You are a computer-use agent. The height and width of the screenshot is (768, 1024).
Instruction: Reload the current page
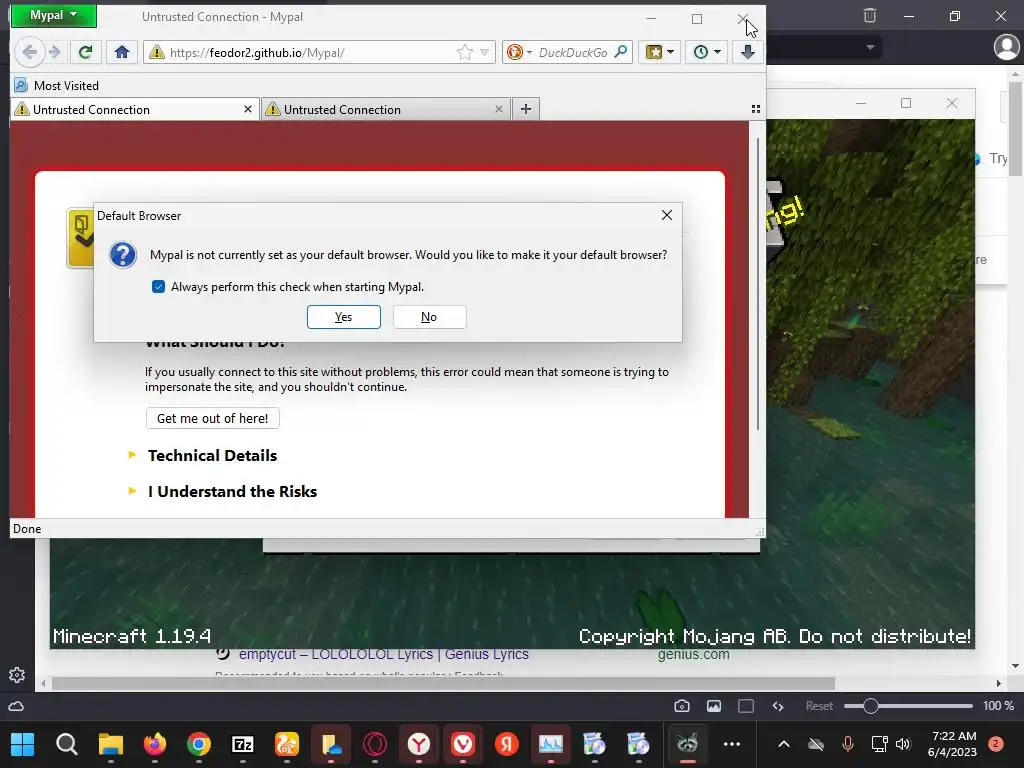85,52
